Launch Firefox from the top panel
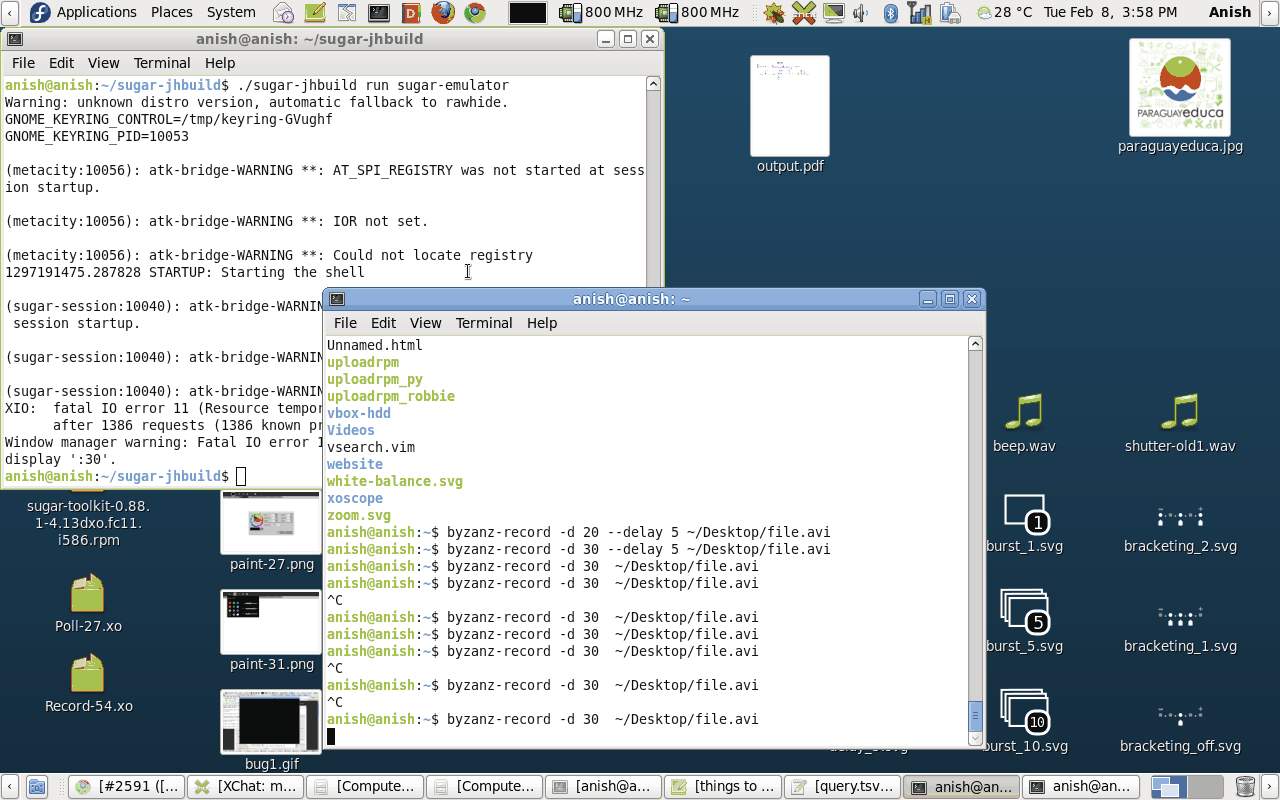The image size is (1280, 800). 443,13
